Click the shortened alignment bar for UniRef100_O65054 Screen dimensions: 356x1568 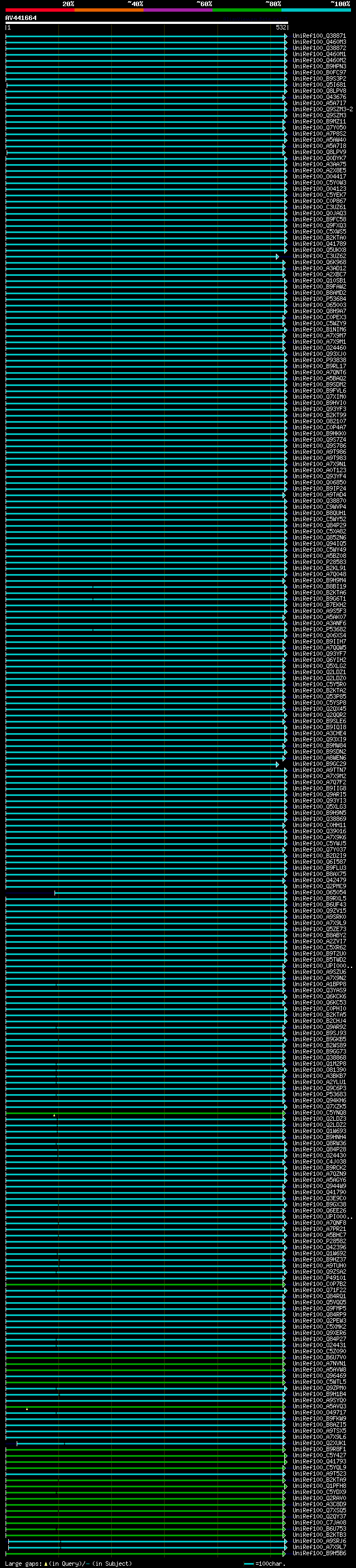pos(170,893)
